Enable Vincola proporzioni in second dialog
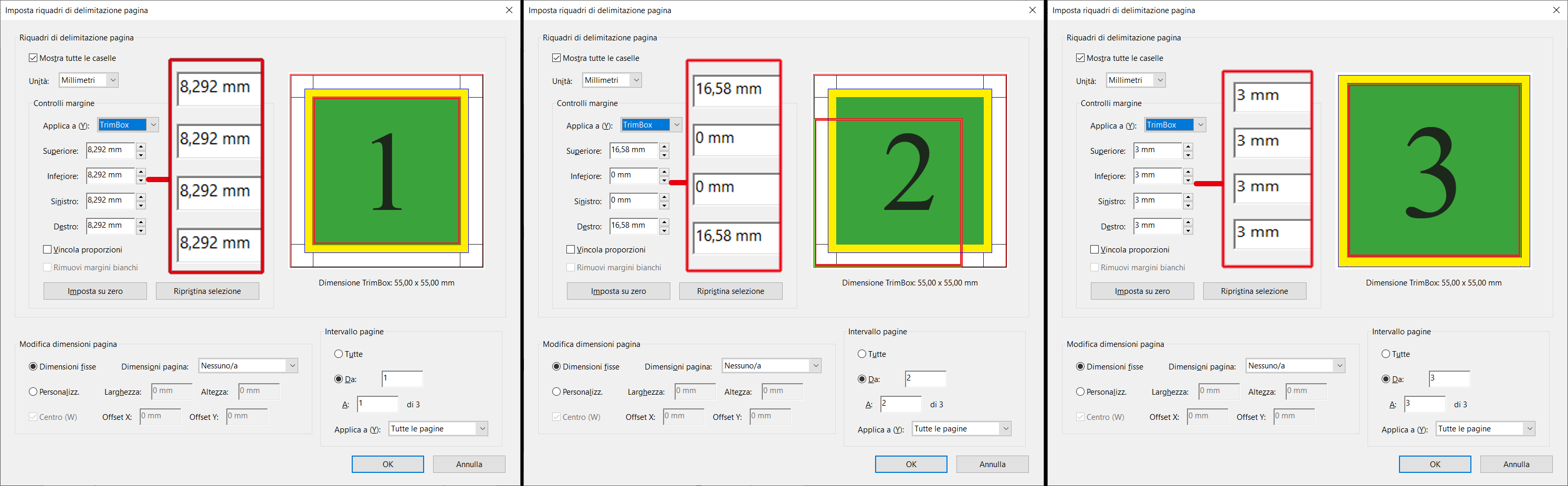The height and width of the screenshot is (486, 1568). pos(570,249)
